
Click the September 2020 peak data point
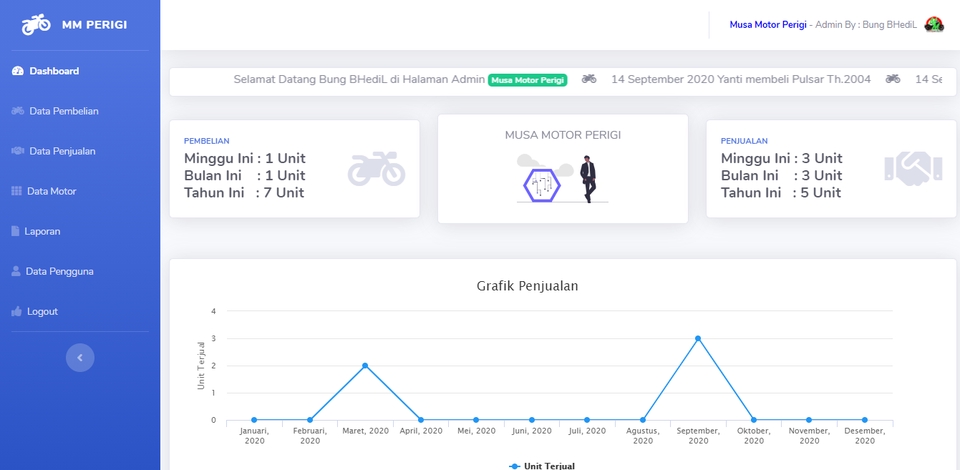coord(698,338)
